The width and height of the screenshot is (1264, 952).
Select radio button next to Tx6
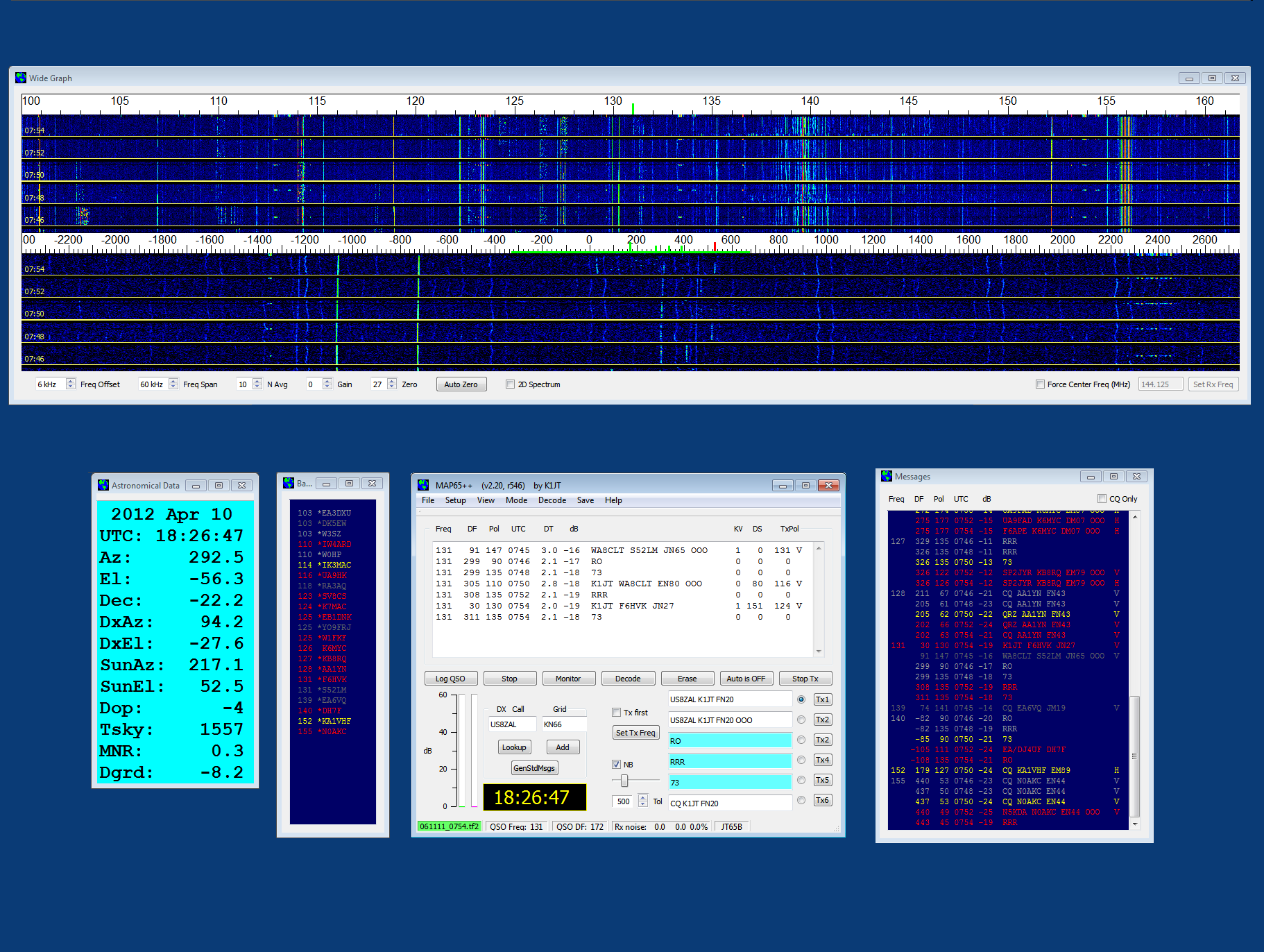(801, 800)
